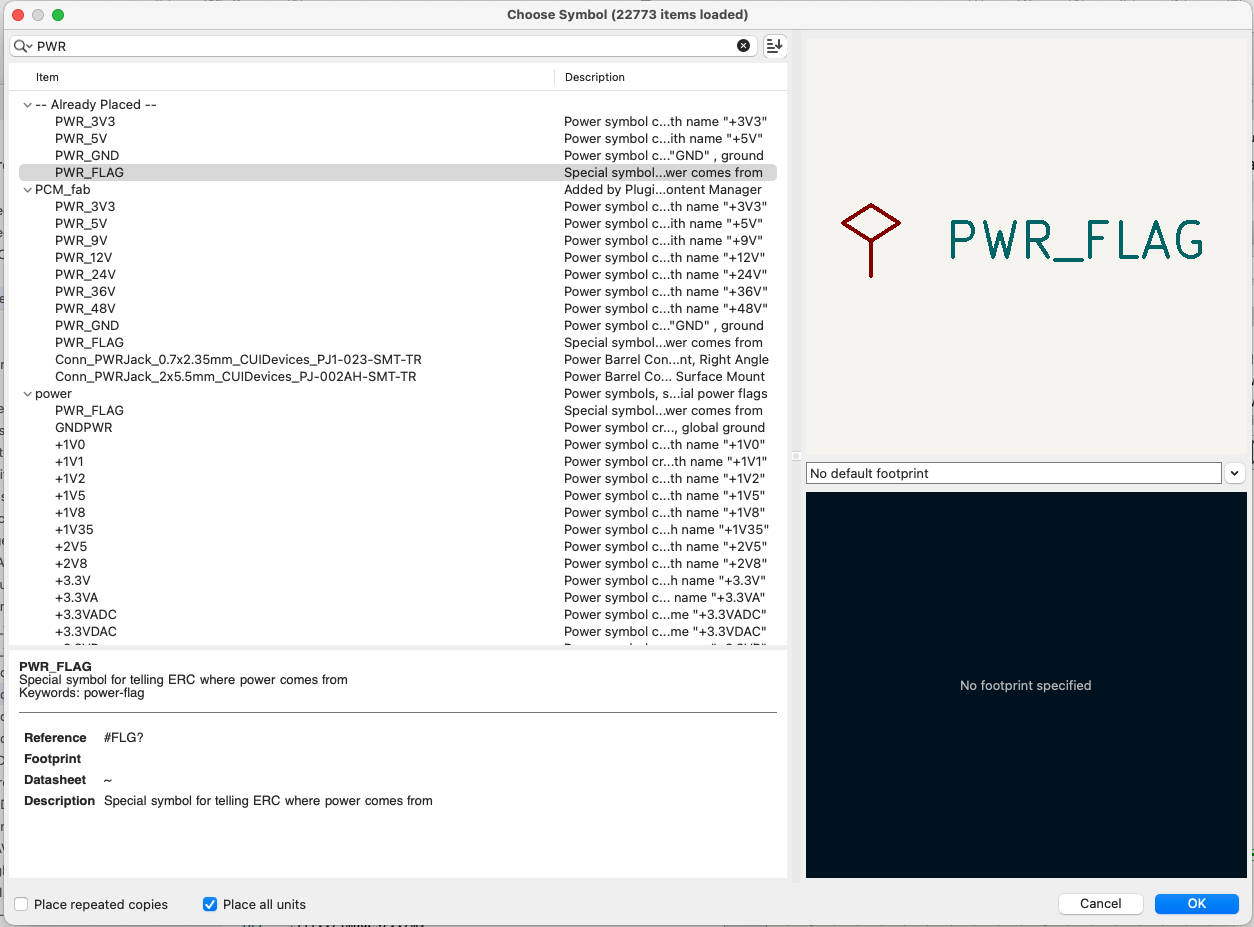The width and height of the screenshot is (1254, 927).
Task: Open the default footprint dropdown
Action: point(1234,473)
